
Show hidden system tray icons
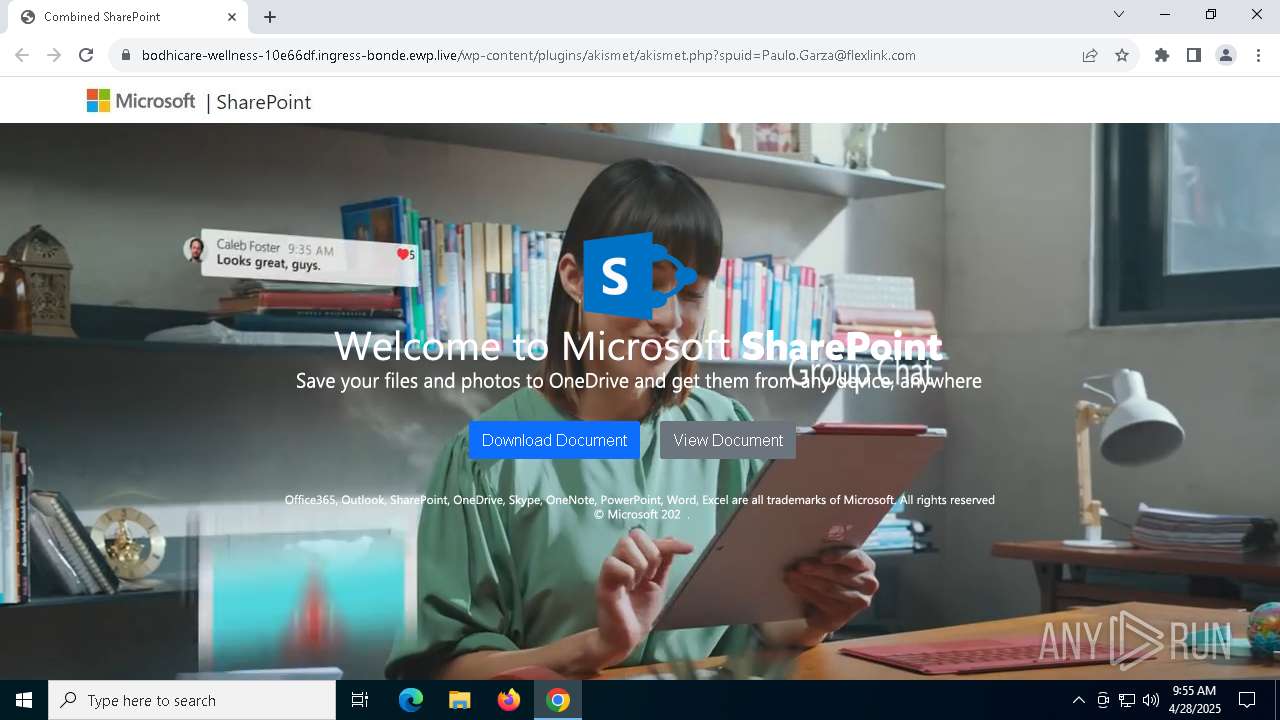pyautogui.click(x=1078, y=700)
